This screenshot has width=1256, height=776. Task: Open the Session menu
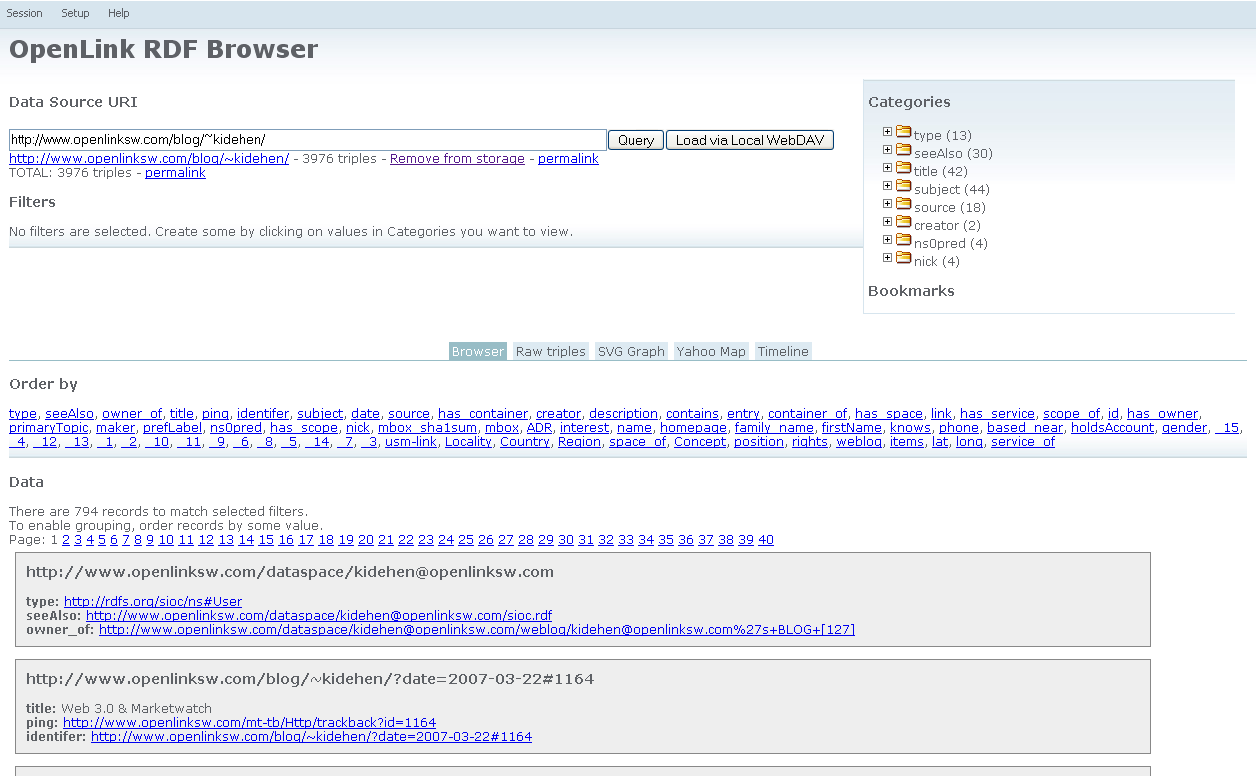25,13
